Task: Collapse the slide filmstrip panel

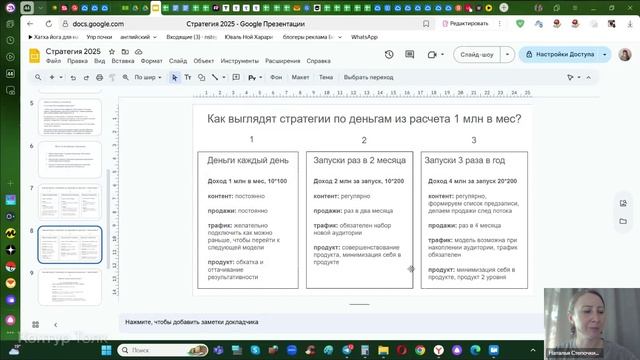Action: tap(56, 324)
